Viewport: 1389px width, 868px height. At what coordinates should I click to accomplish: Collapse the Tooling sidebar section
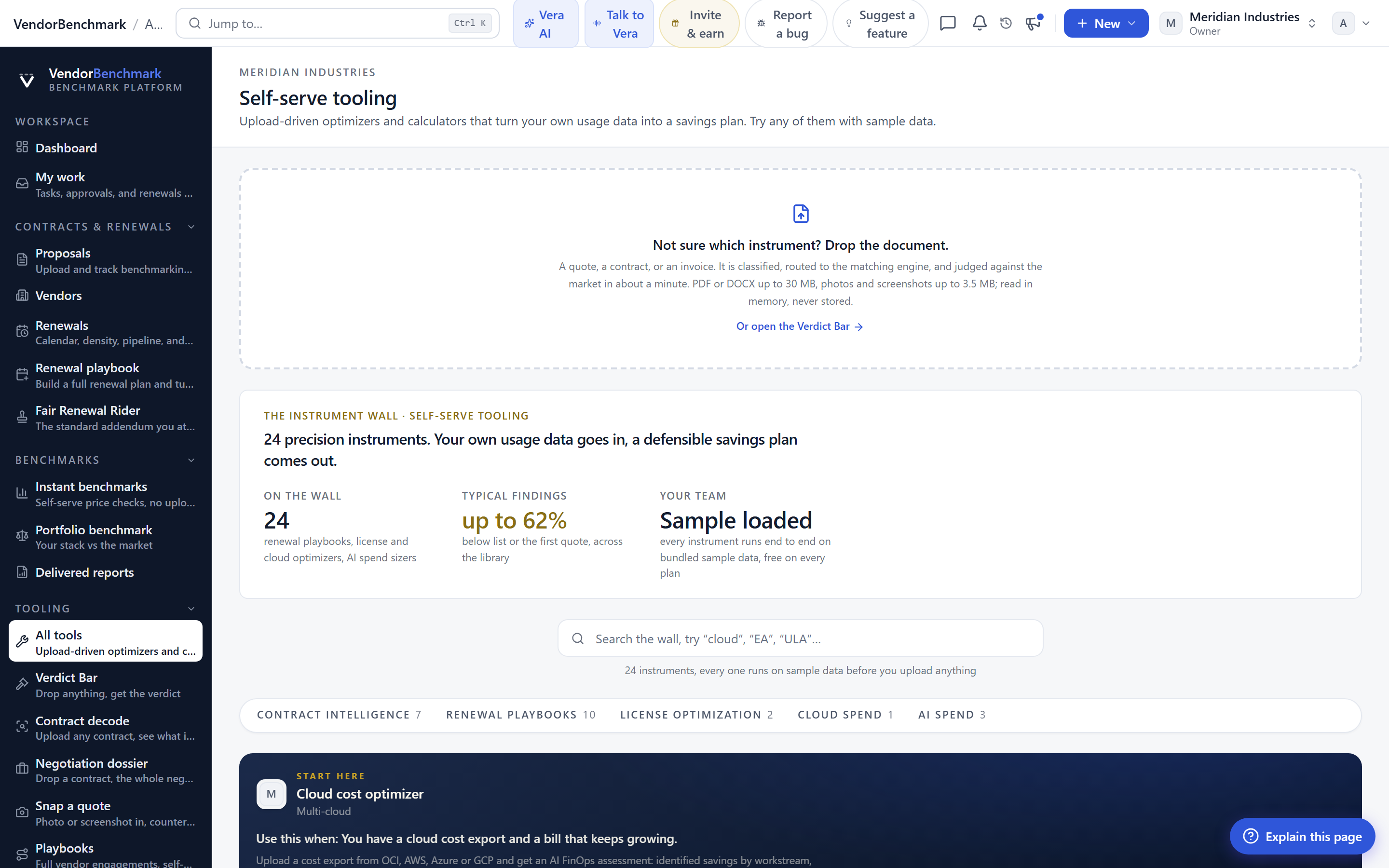click(x=191, y=609)
